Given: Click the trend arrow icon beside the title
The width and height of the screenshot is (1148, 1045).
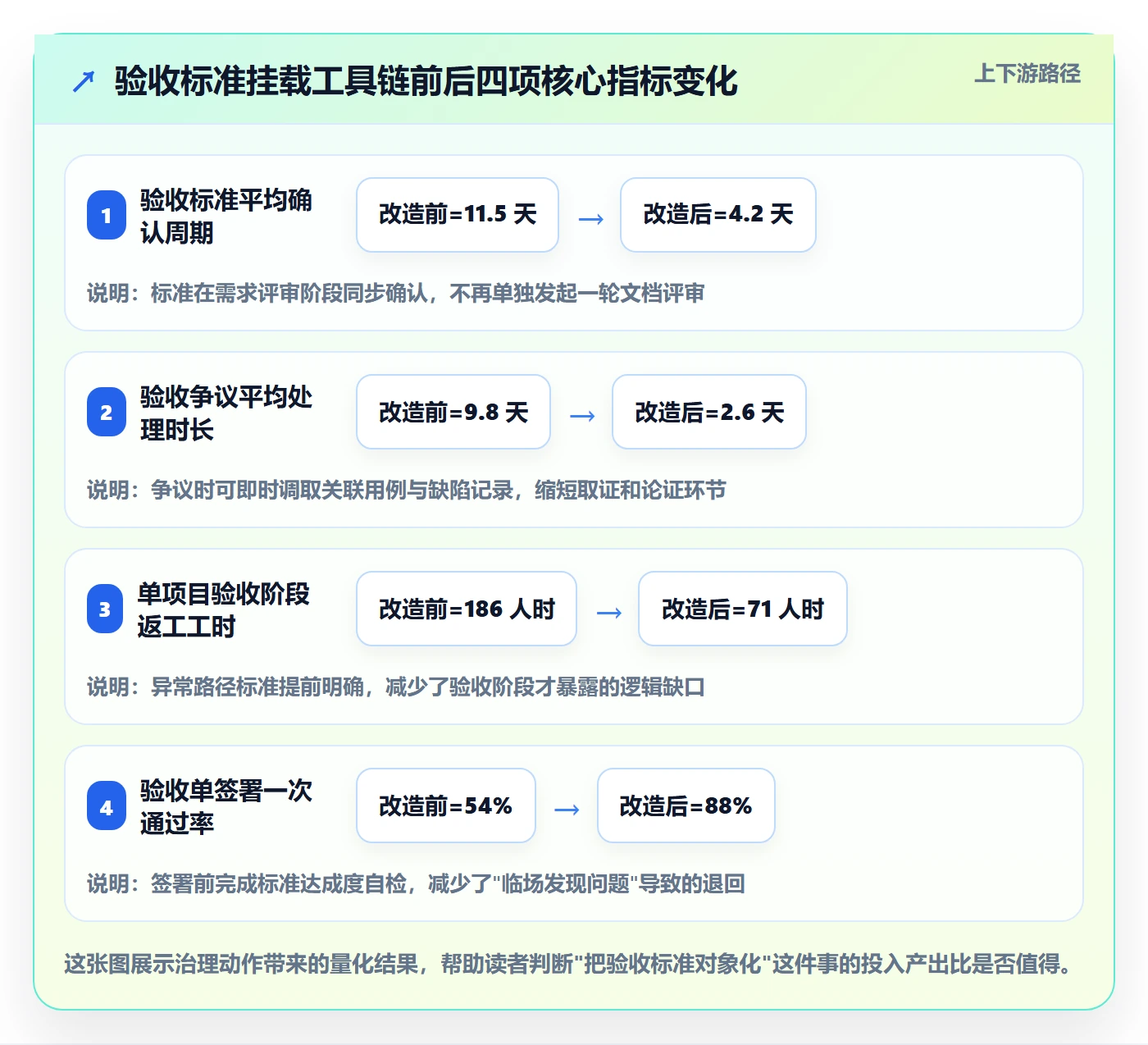Looking at the screenshot, I should 84,81.
